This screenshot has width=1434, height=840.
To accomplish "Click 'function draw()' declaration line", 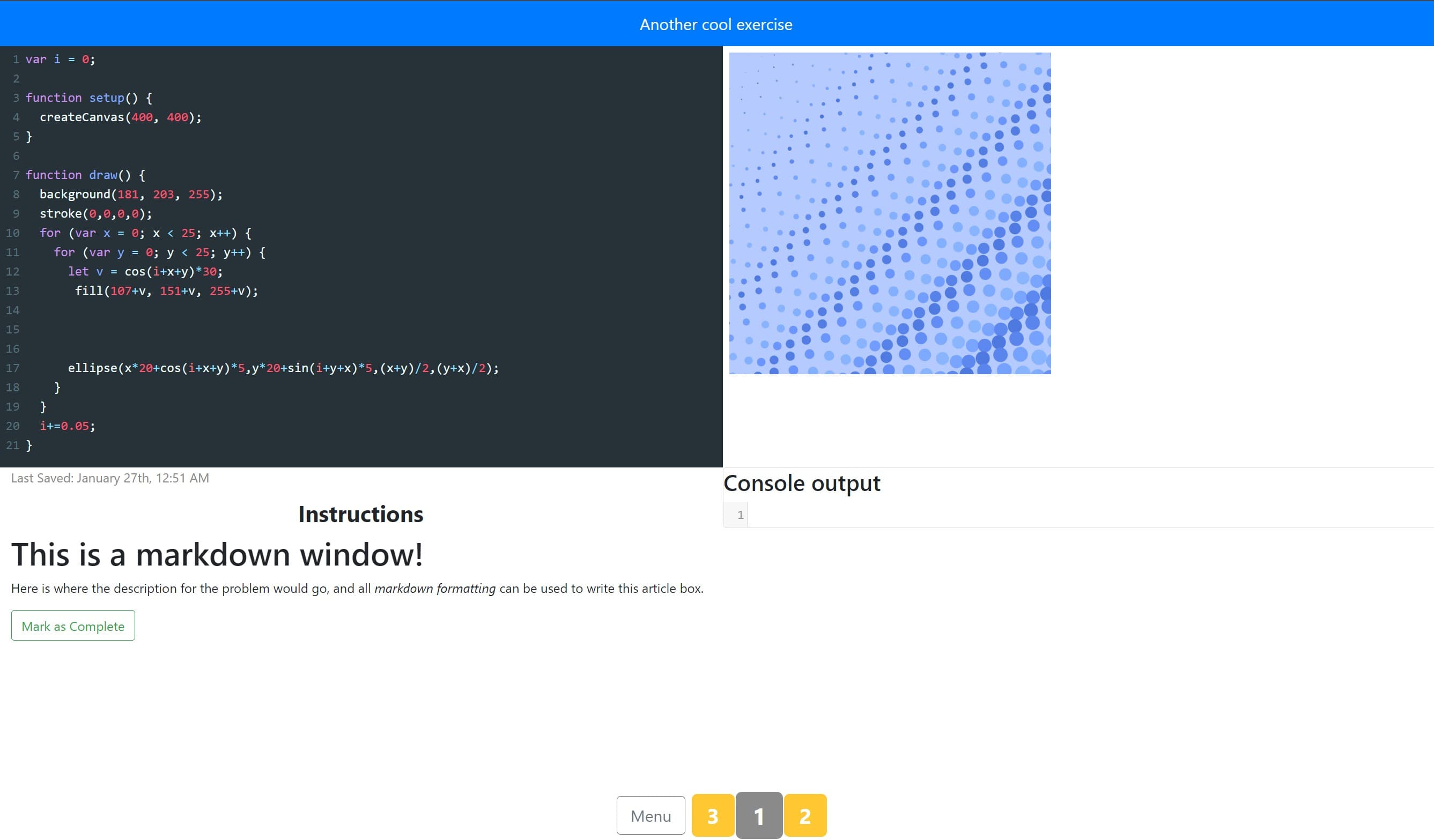I will (x=85, y=175).
